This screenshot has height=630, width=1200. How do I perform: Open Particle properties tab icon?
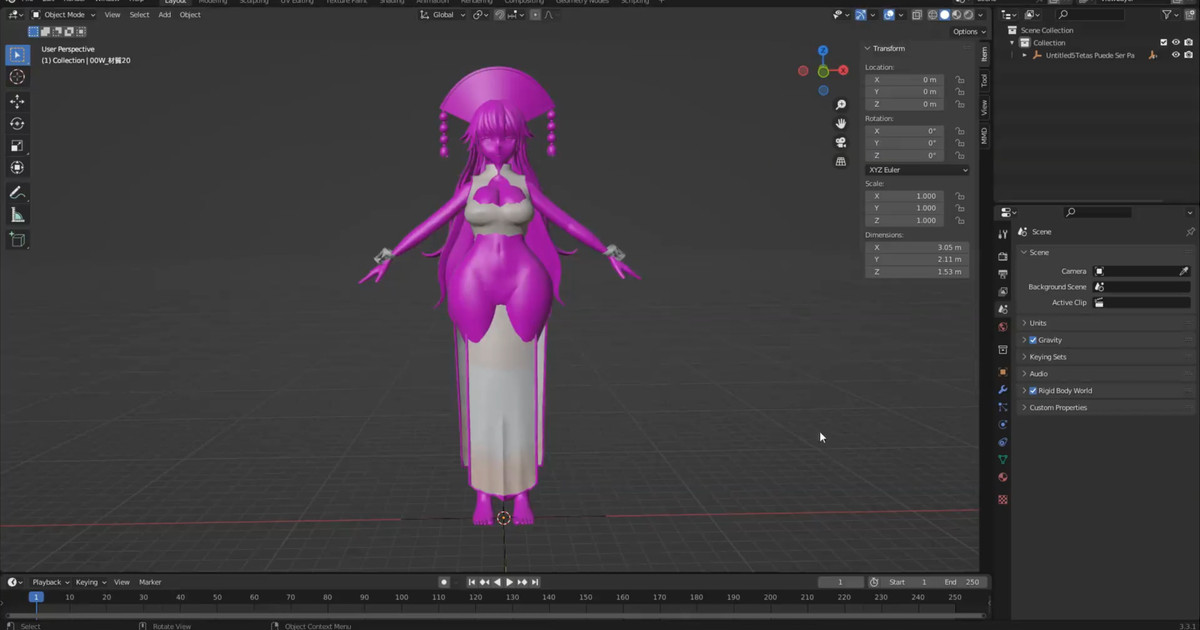[1003, 407]
